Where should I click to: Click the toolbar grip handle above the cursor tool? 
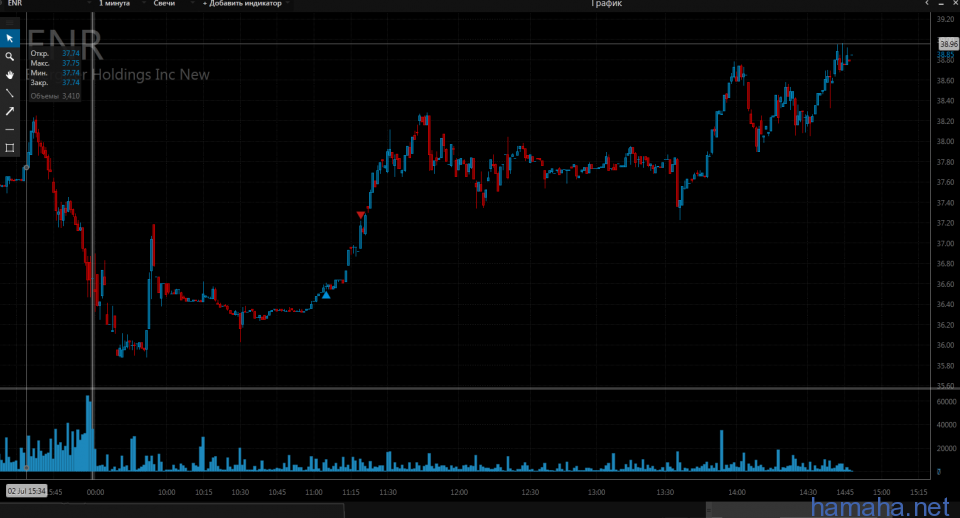(10, 23)
